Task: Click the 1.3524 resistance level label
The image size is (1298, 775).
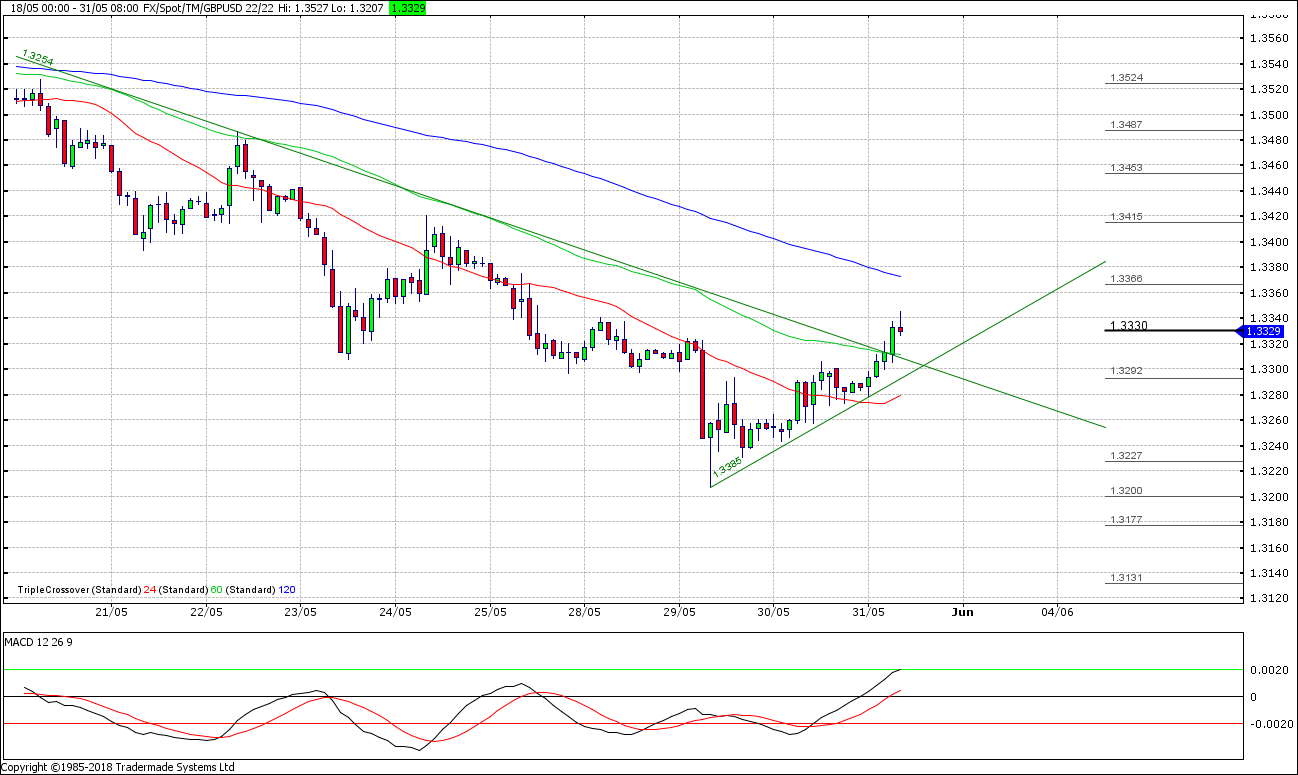Action: (x=1125, y=78)
